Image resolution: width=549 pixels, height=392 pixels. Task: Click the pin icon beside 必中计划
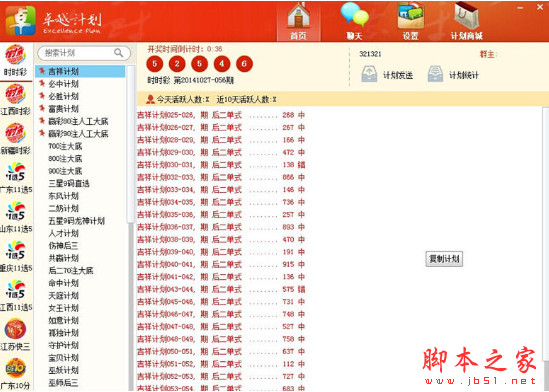click(x=42, y=84)
